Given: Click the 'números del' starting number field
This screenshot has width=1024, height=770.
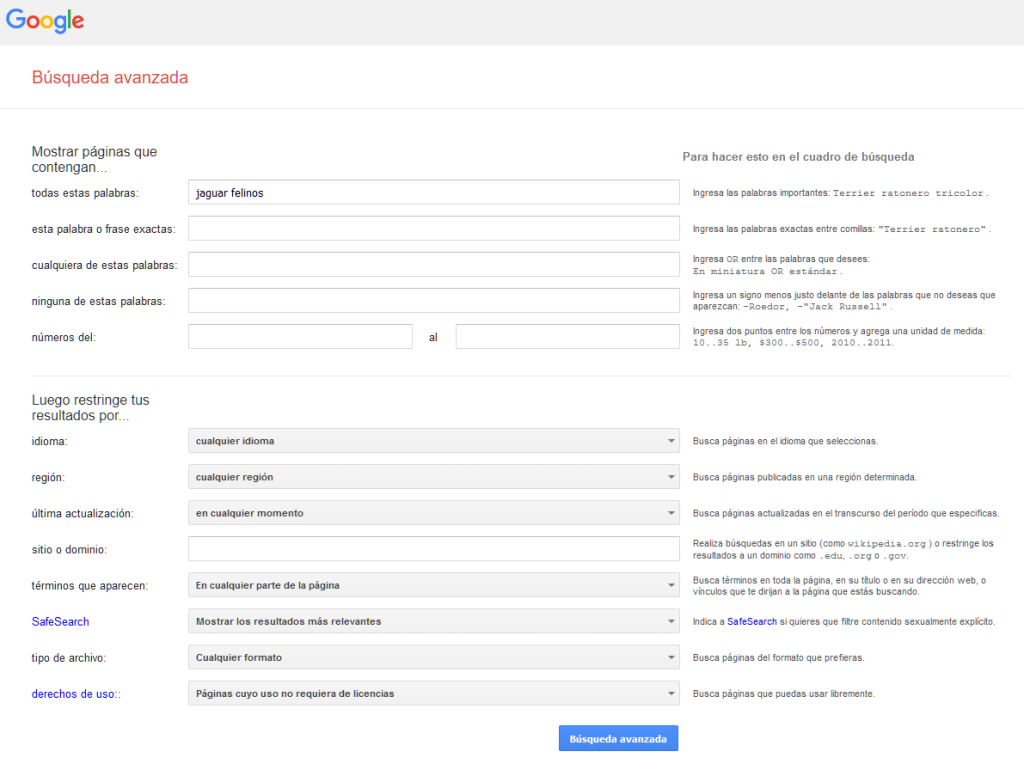Looking at the screenshot, I should 300,337.
